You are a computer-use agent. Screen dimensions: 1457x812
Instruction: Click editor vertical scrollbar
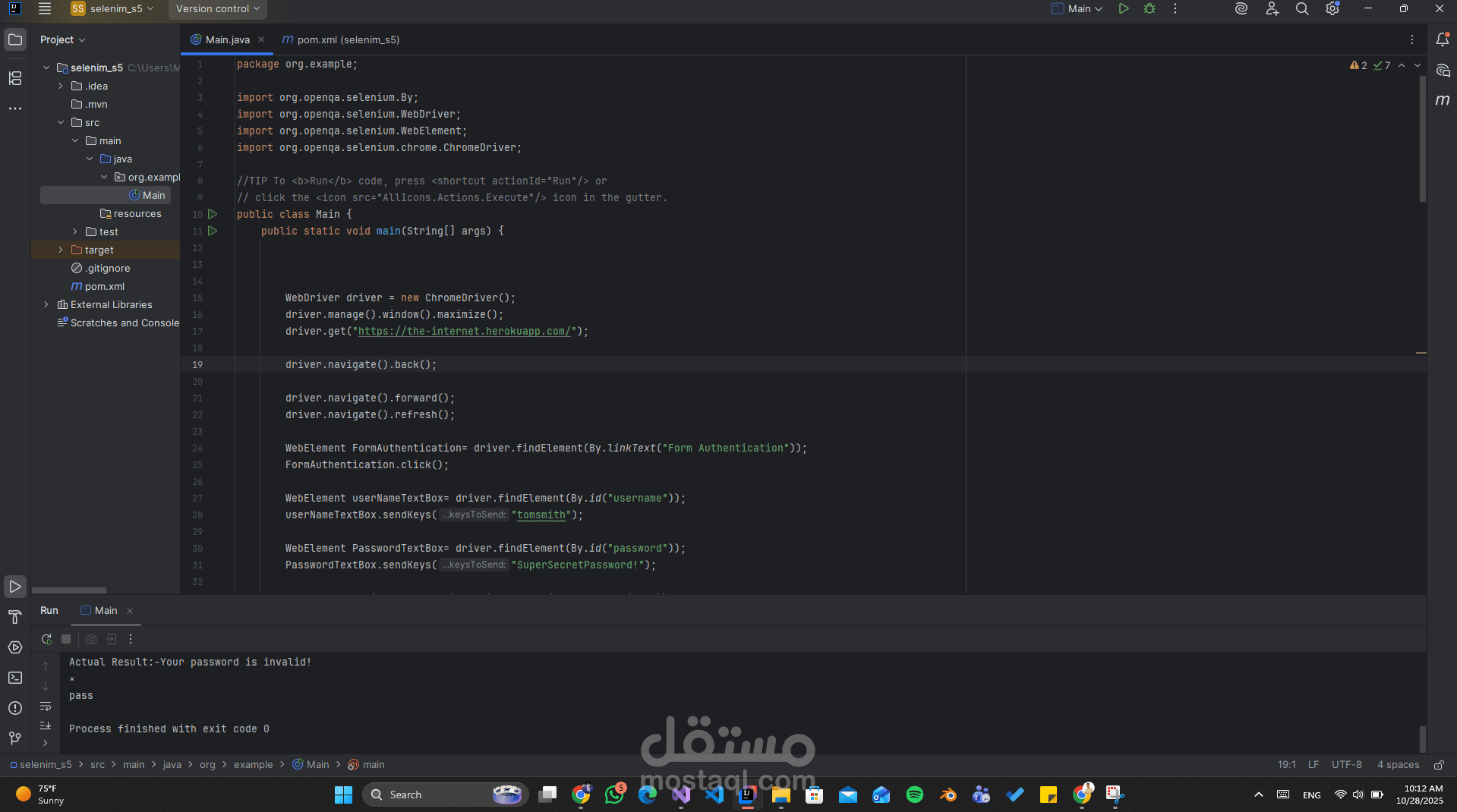pos(1423,138)
